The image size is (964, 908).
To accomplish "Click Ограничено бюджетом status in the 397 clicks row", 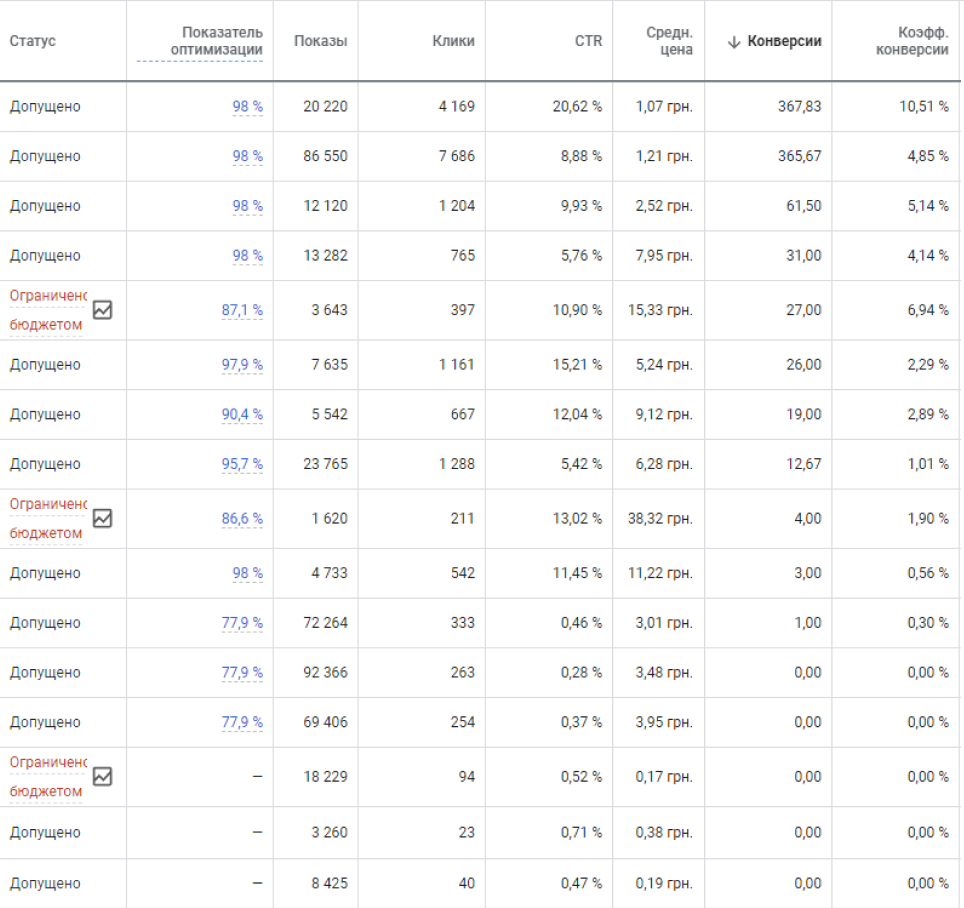I will pos(48,310).
